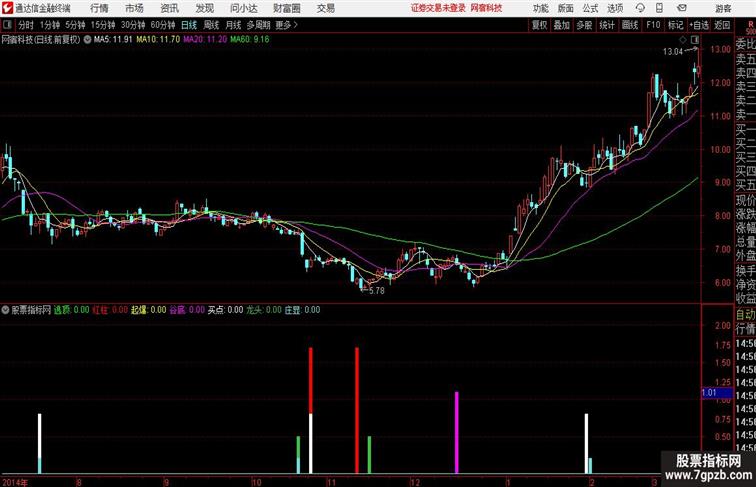Click the MA5: 11.91 indicator label
This screenshot has width=756, height=487.
[x=113, y=40]
